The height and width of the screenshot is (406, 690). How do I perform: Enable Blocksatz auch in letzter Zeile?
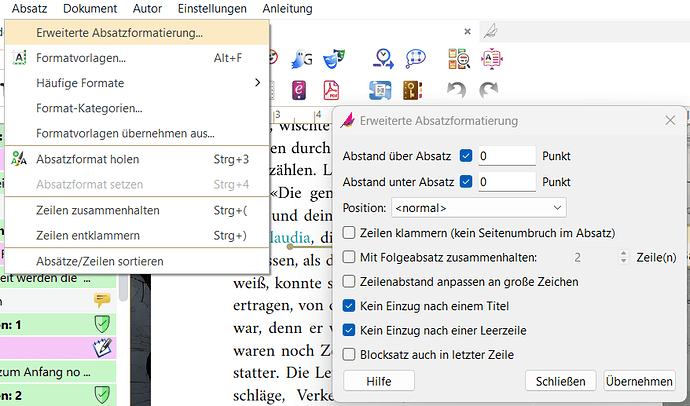349,353
